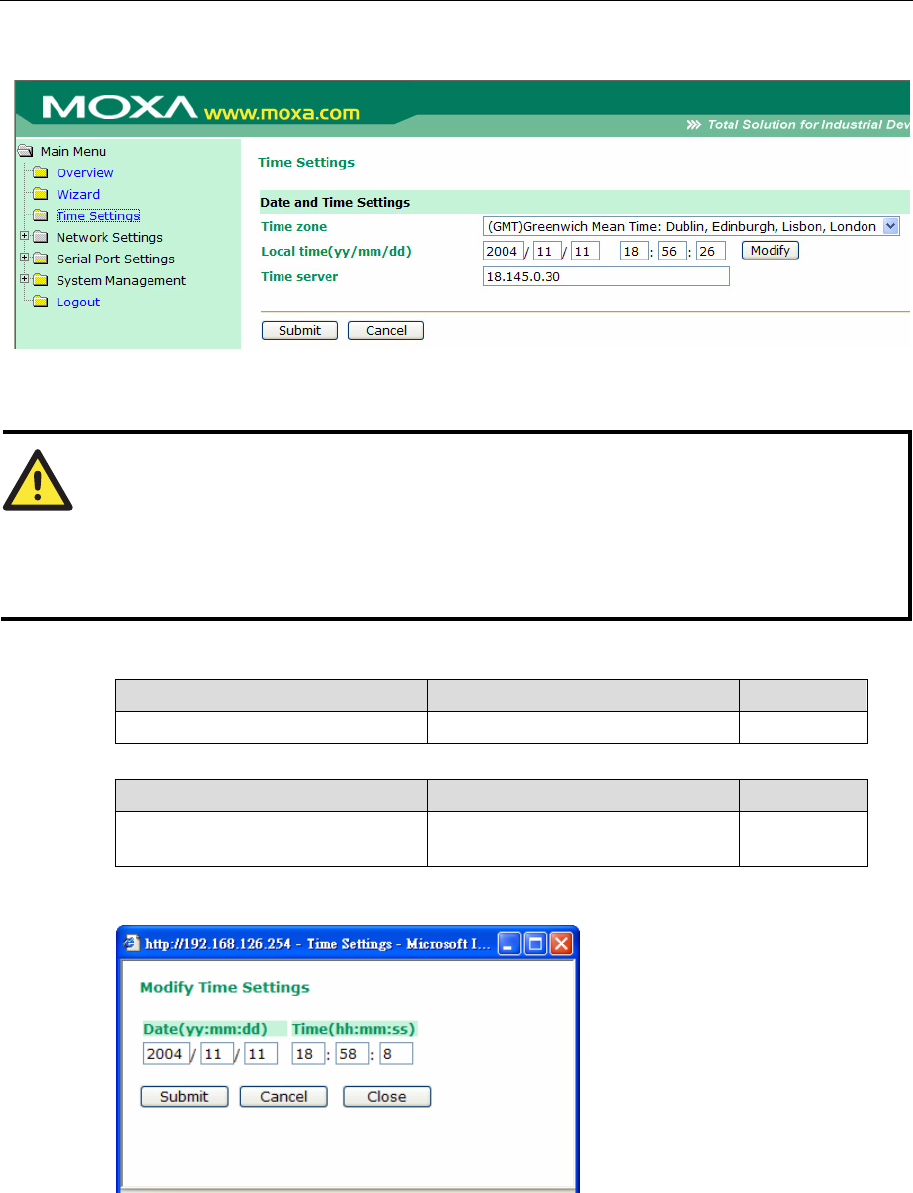This screenshot has height=1193, width=913.
Task: Minimize the Time Settings popup window
Action: tap(509, 943)
